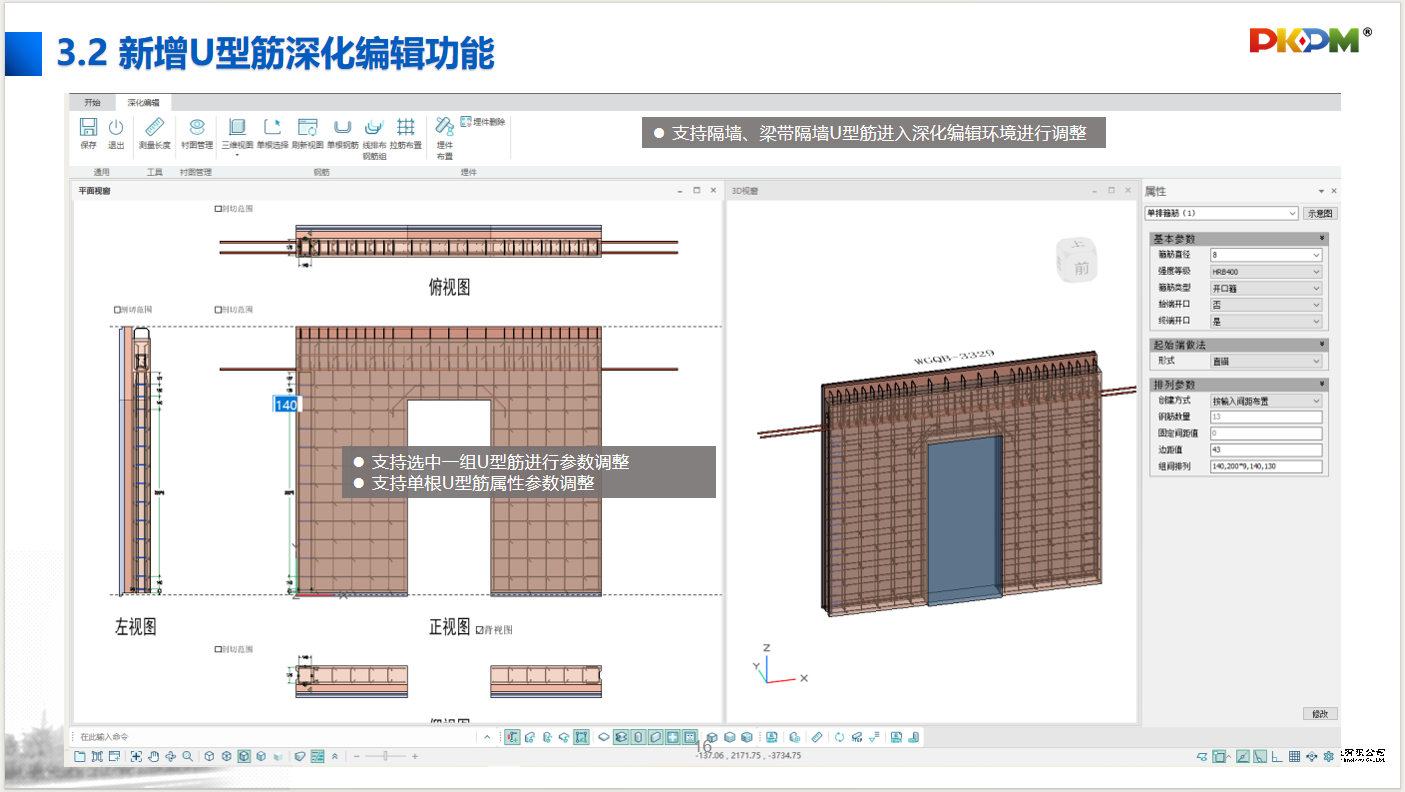The height and width of the screenshot is (792, 1405).
Task: Select the 深化编辑 ribbon tab
Action: point(143,102)
